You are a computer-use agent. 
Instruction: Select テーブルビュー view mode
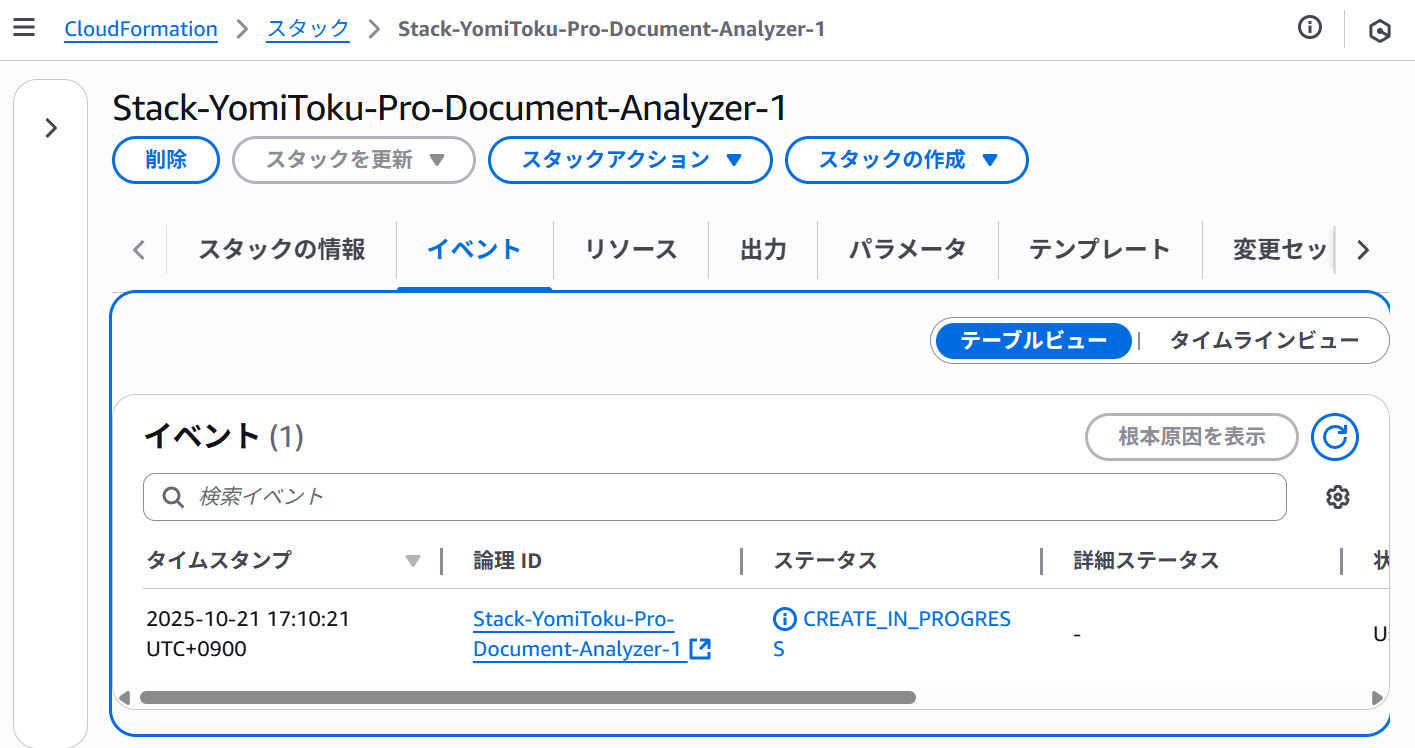(1032, 341)
